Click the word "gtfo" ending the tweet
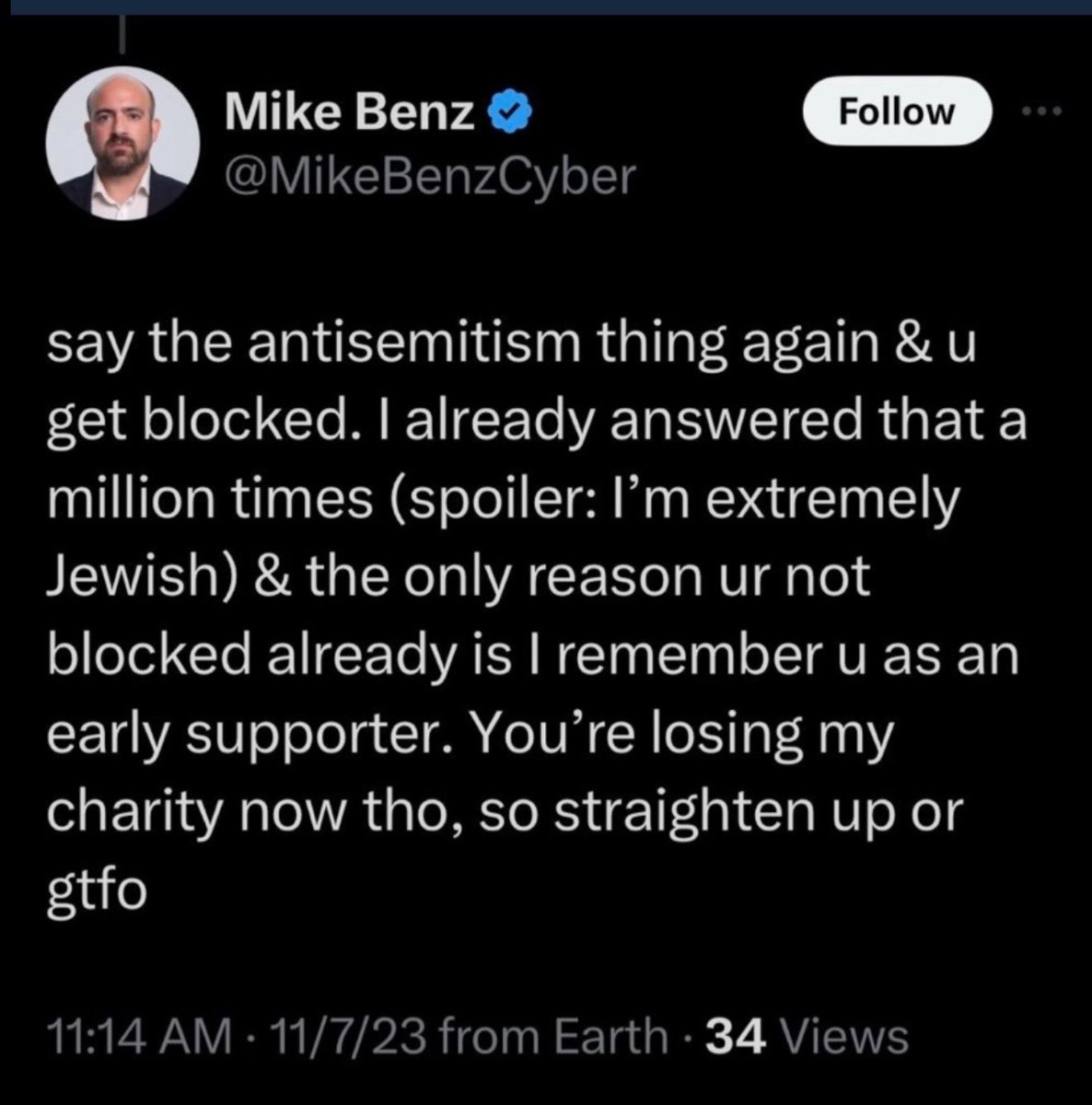1092x1105 pixels. 97,890
